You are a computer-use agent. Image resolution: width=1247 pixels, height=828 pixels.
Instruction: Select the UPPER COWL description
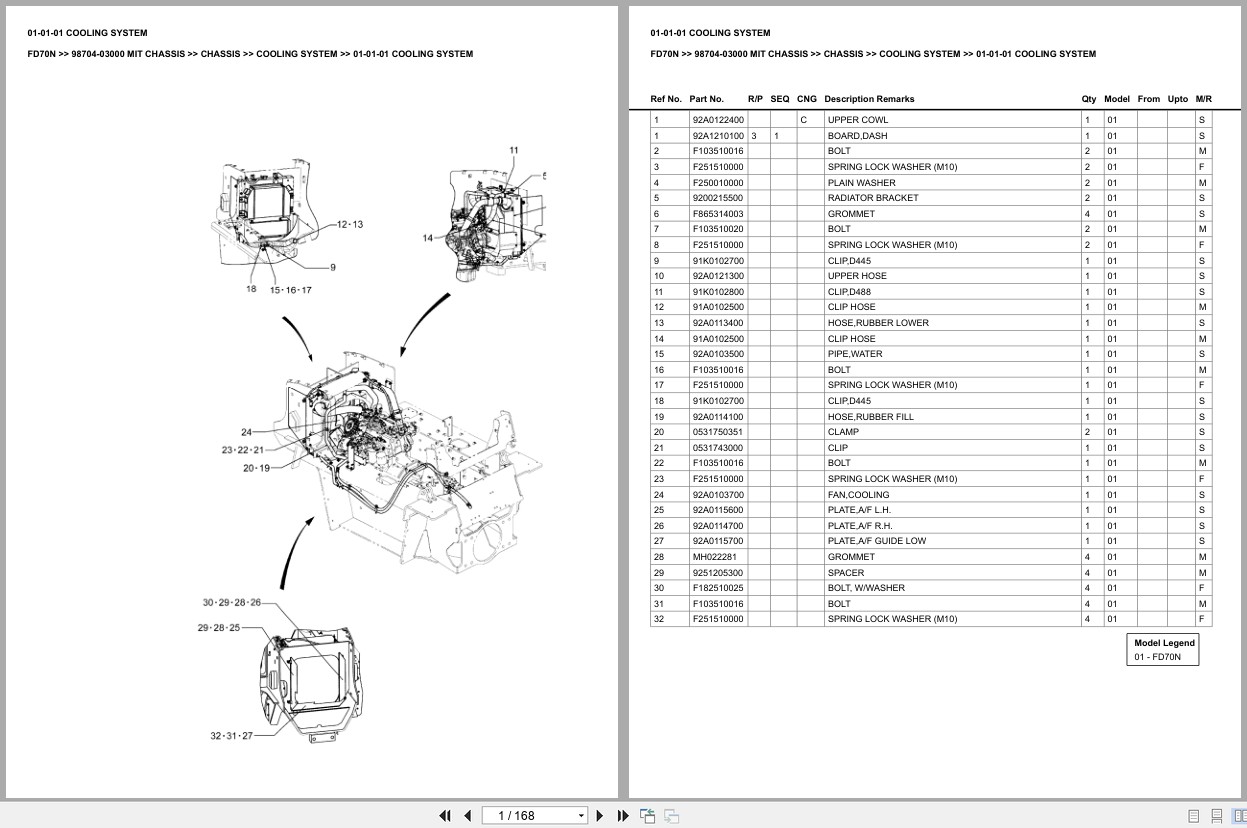coord(857,120)
